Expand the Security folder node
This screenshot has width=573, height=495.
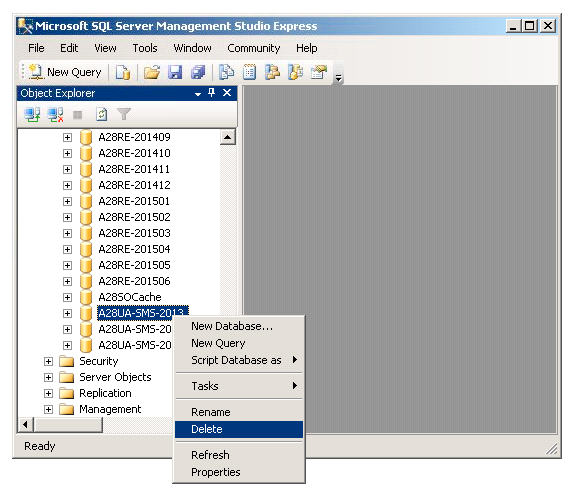(x=48, y=361)
